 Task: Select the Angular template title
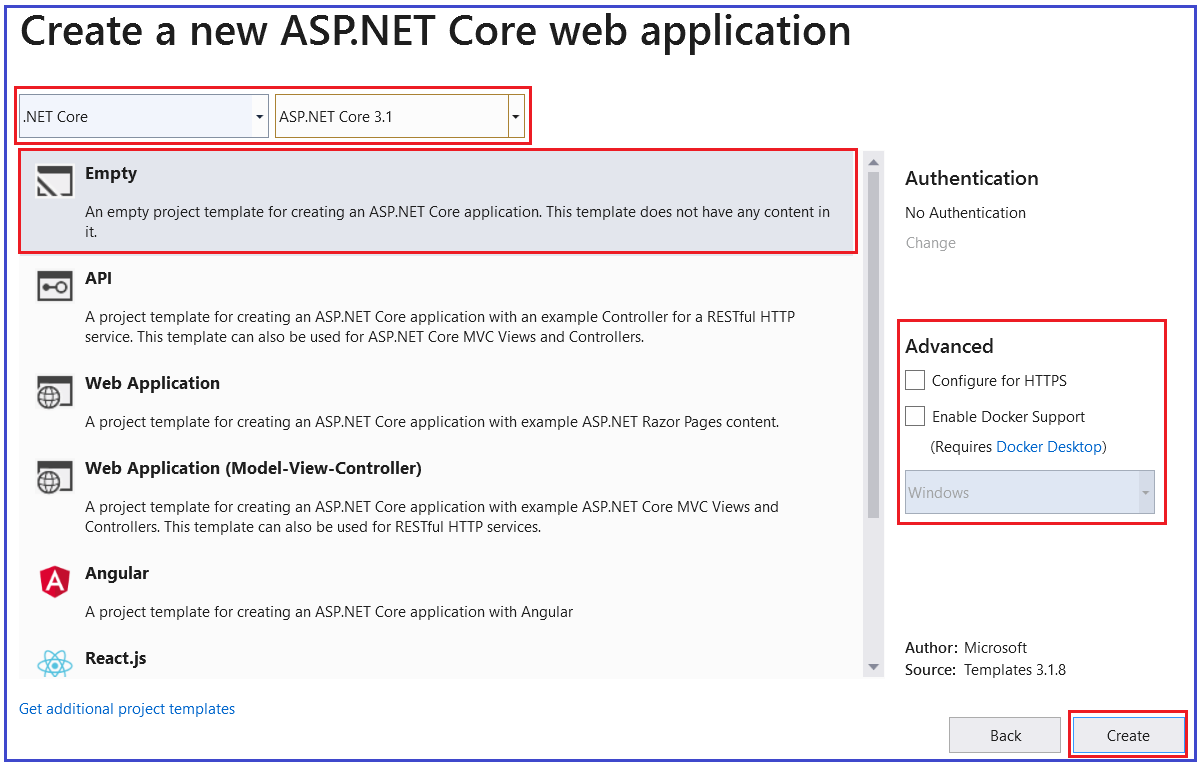pos(117,573)
